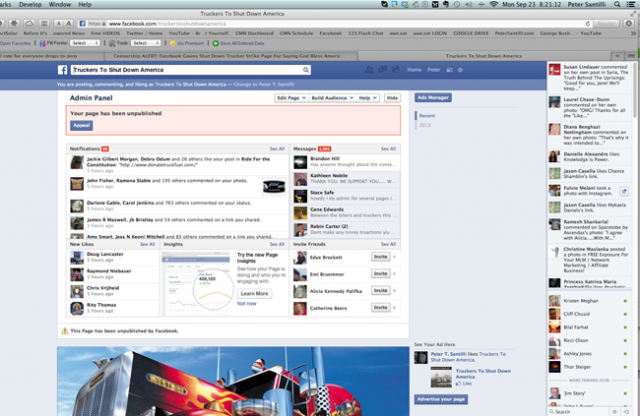Invite Catherine Beers to like the page

pyautogui.click(x=380, y=307)
